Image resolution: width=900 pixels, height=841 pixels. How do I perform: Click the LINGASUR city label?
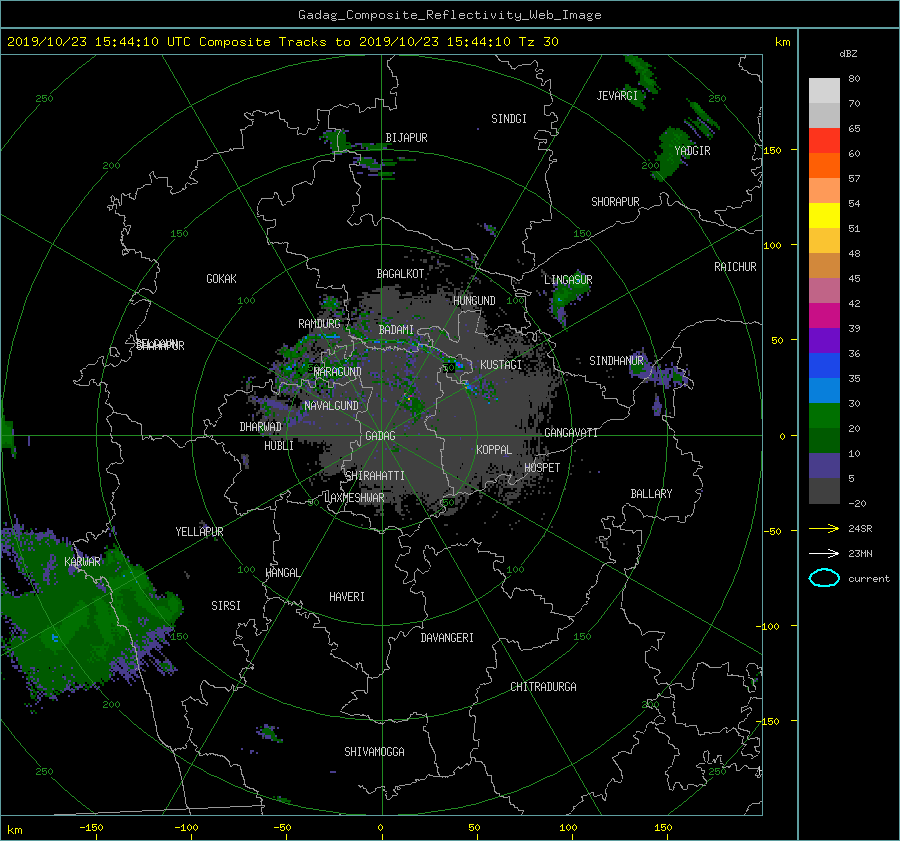(x=568, y=280)
